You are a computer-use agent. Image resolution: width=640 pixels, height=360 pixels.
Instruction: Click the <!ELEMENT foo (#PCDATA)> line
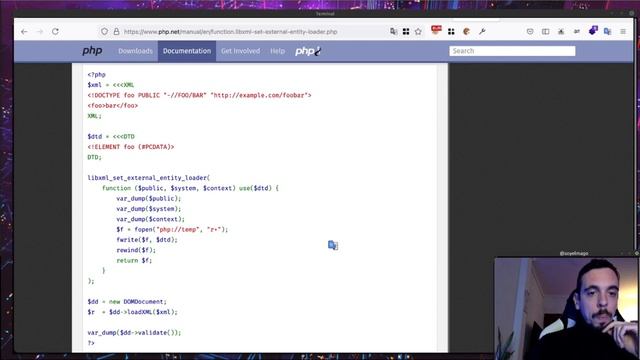coord(131,147)
